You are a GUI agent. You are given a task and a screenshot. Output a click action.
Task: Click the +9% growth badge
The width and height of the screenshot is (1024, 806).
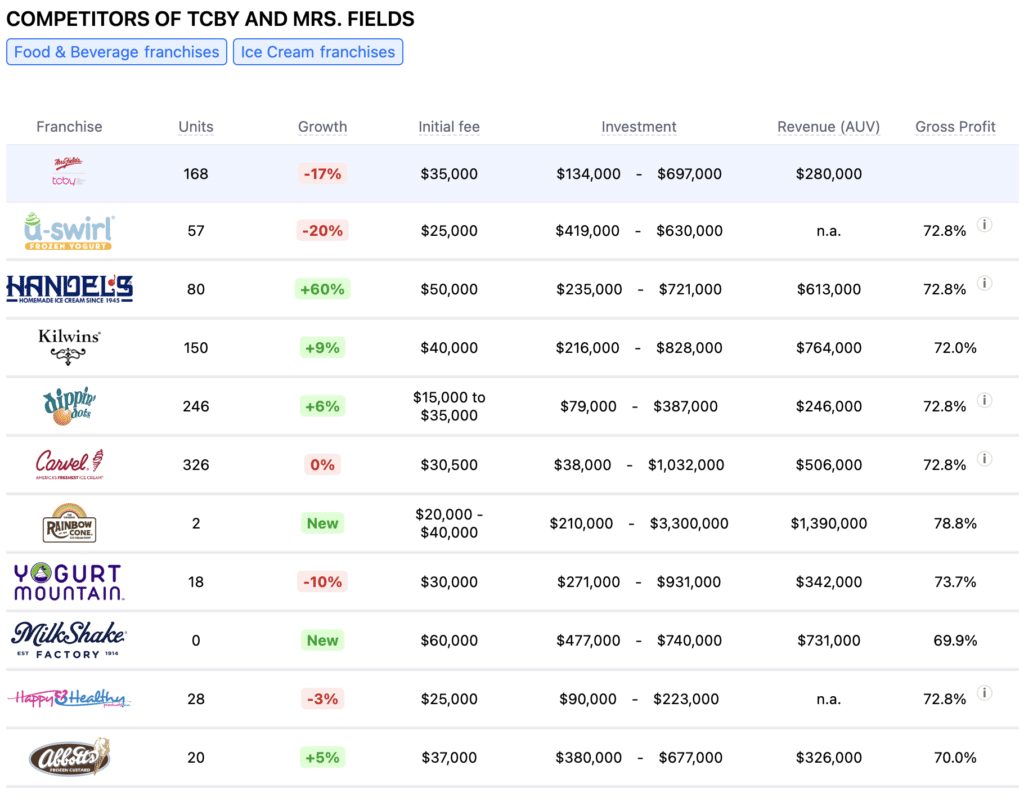click(323, 347)
